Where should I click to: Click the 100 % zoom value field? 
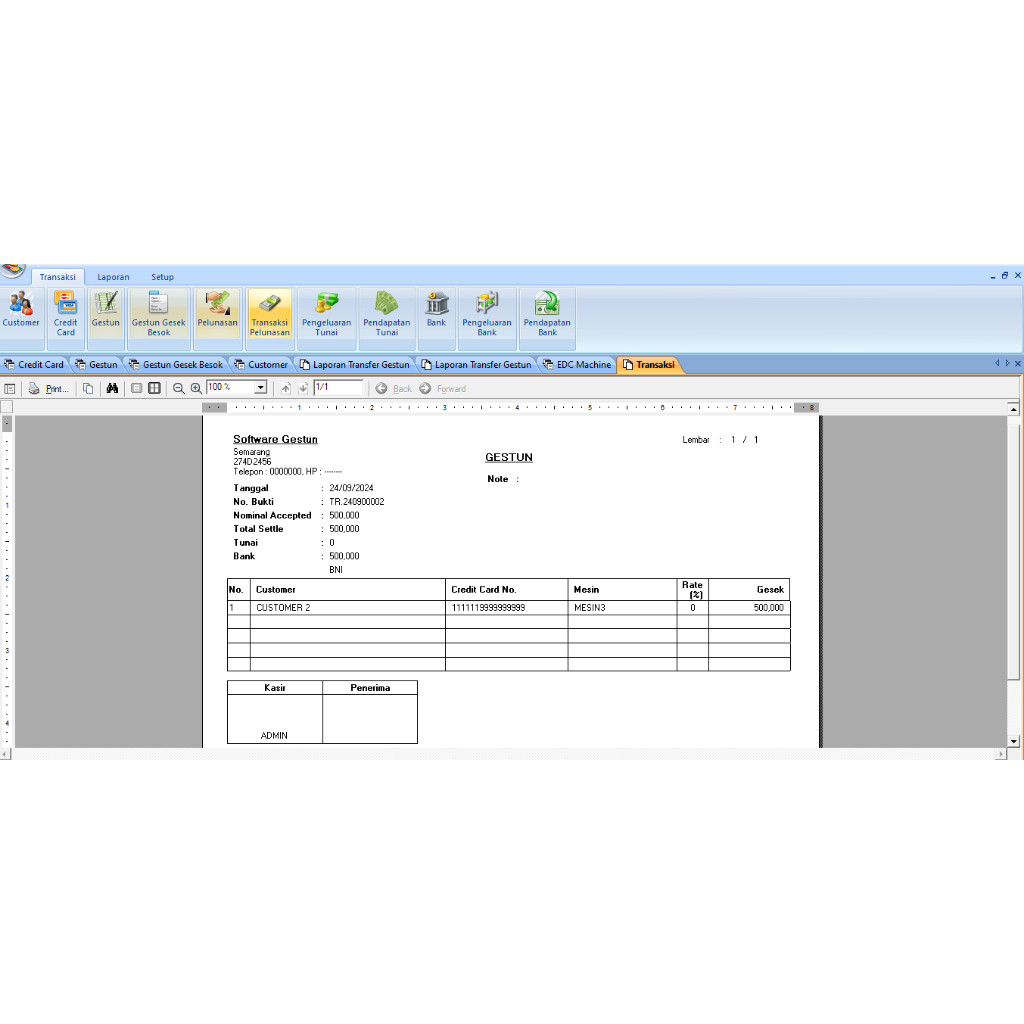(x=231, y=387)
